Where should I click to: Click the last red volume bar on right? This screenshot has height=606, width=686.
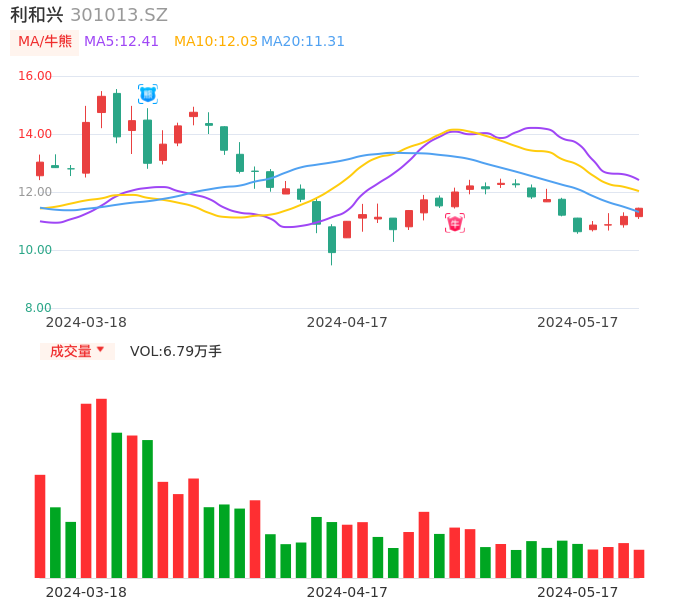tap(639, 564)
